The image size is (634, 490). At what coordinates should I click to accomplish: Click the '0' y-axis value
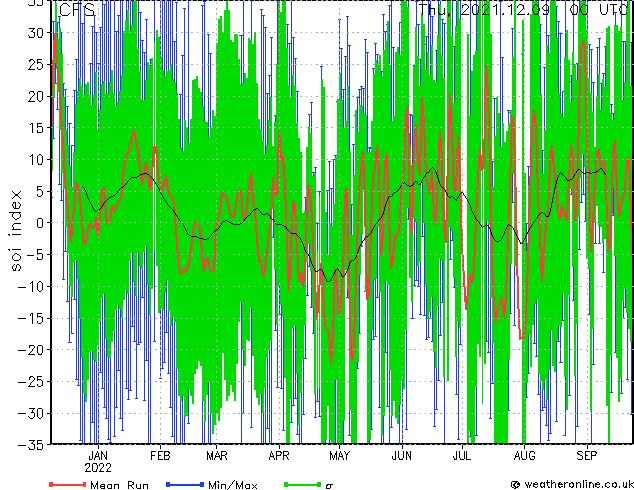tap(40, 223)
